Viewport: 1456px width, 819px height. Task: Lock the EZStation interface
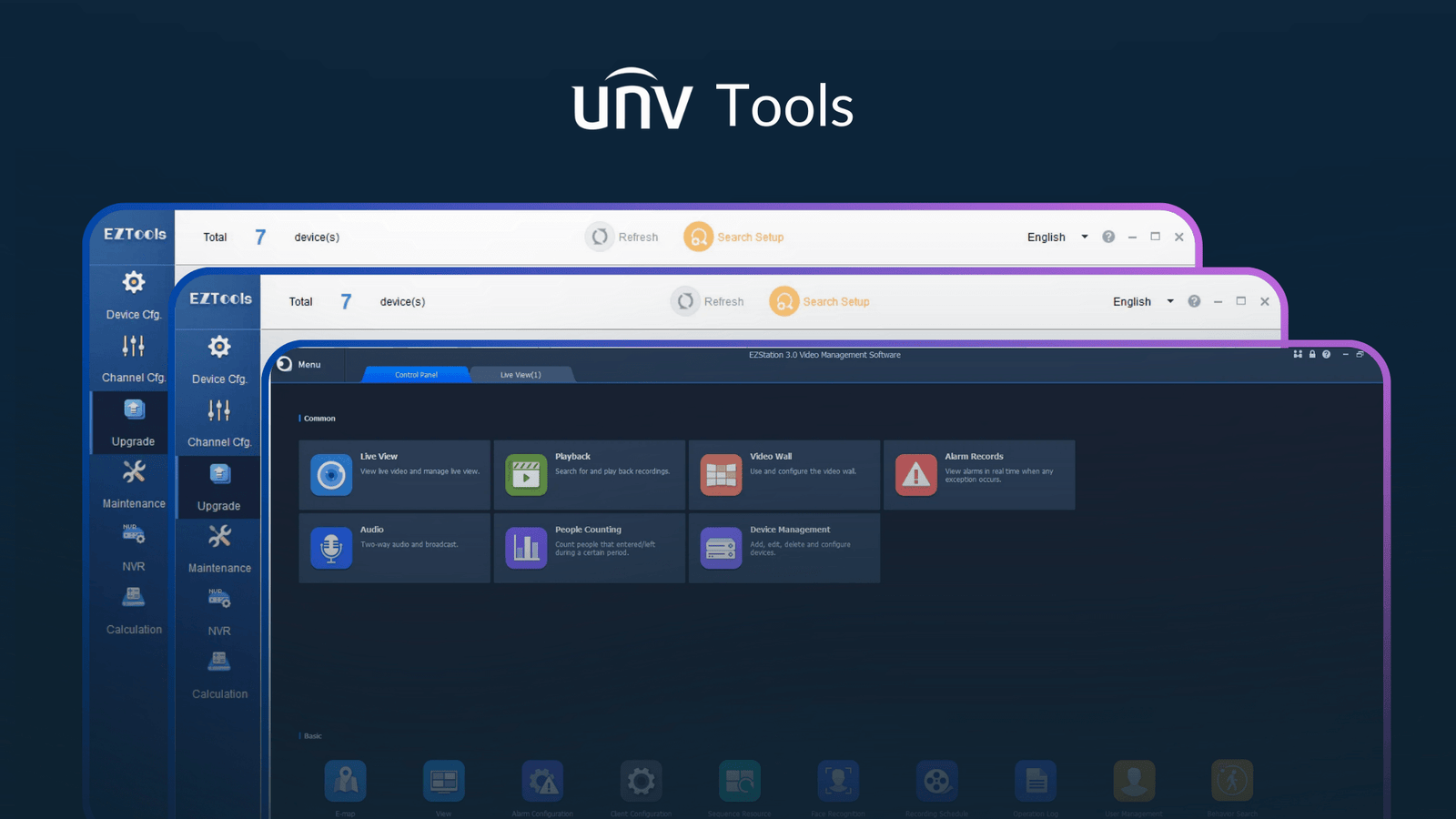tap(1311, 354)
